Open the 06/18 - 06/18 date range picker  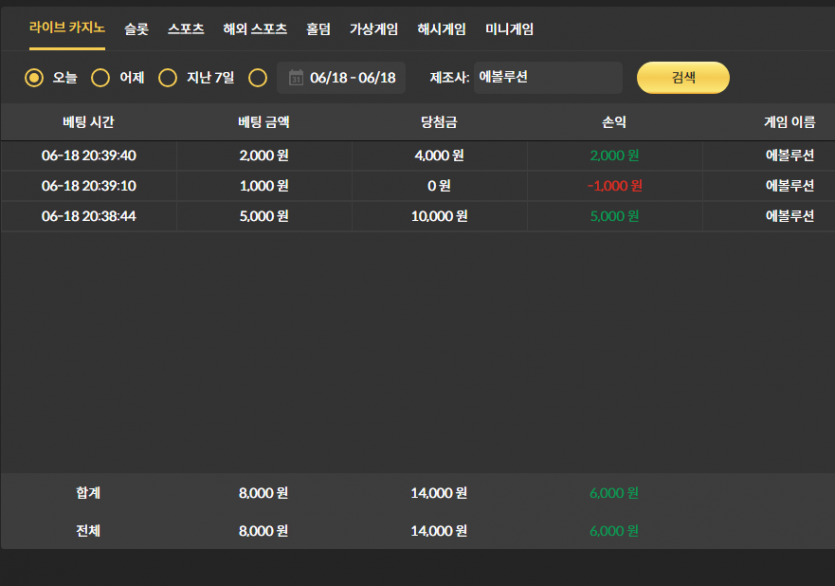(x=341, y=78)
